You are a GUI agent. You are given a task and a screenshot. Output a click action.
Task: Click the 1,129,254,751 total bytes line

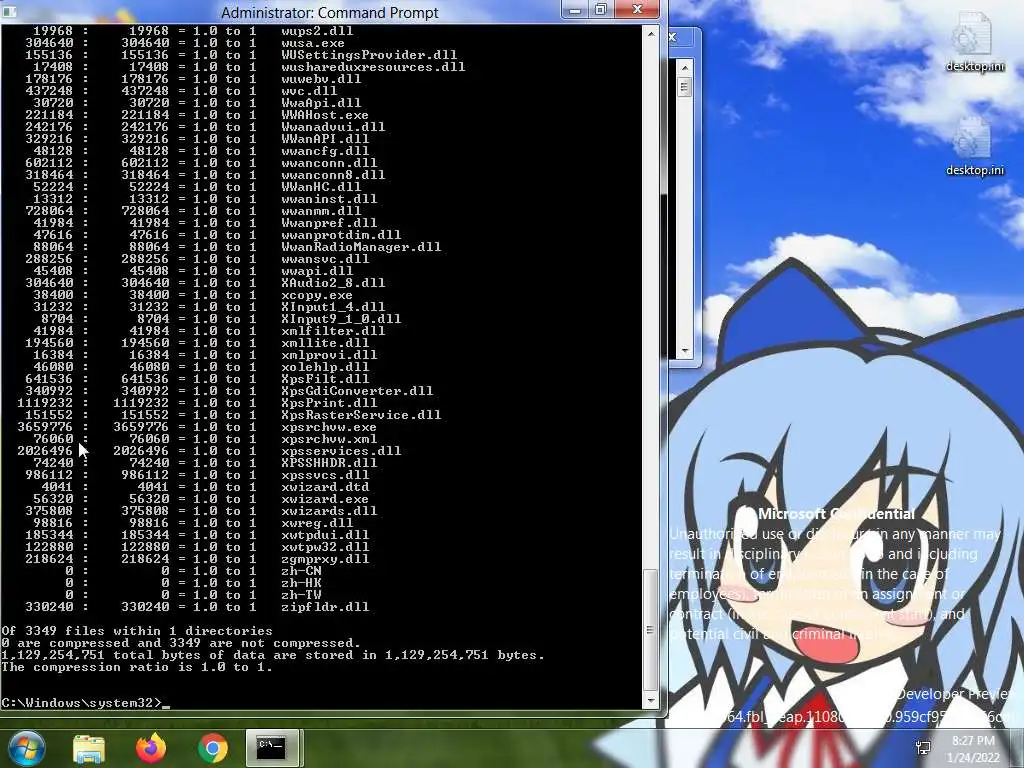coord(272,655)
